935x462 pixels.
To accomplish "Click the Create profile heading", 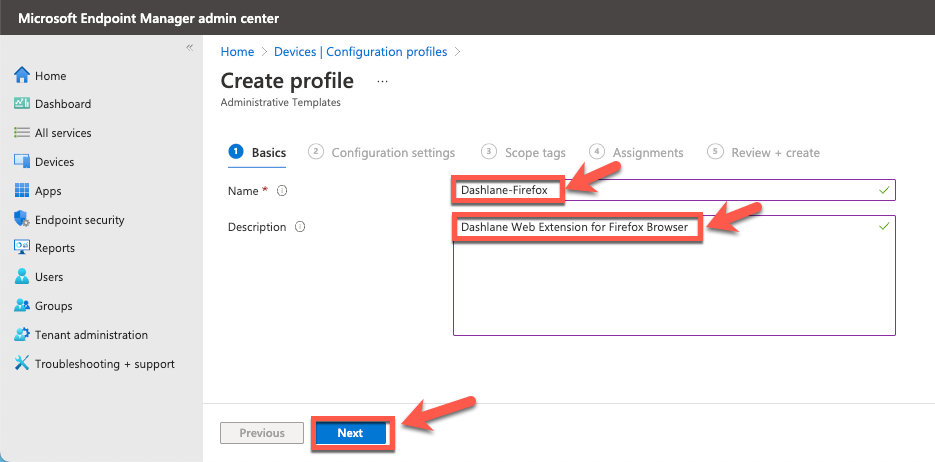I will click(287, 80).
